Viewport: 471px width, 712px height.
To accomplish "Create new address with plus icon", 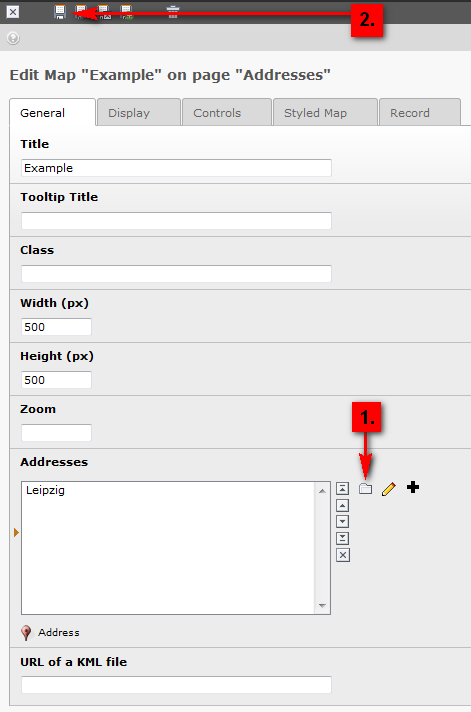I will [x=413, y=487].
